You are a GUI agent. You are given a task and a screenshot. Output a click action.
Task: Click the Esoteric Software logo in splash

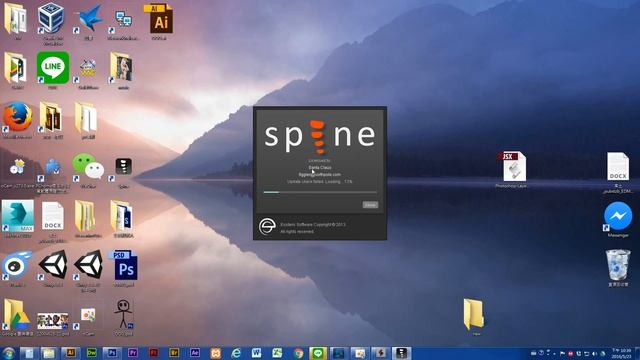coord(267,227)
